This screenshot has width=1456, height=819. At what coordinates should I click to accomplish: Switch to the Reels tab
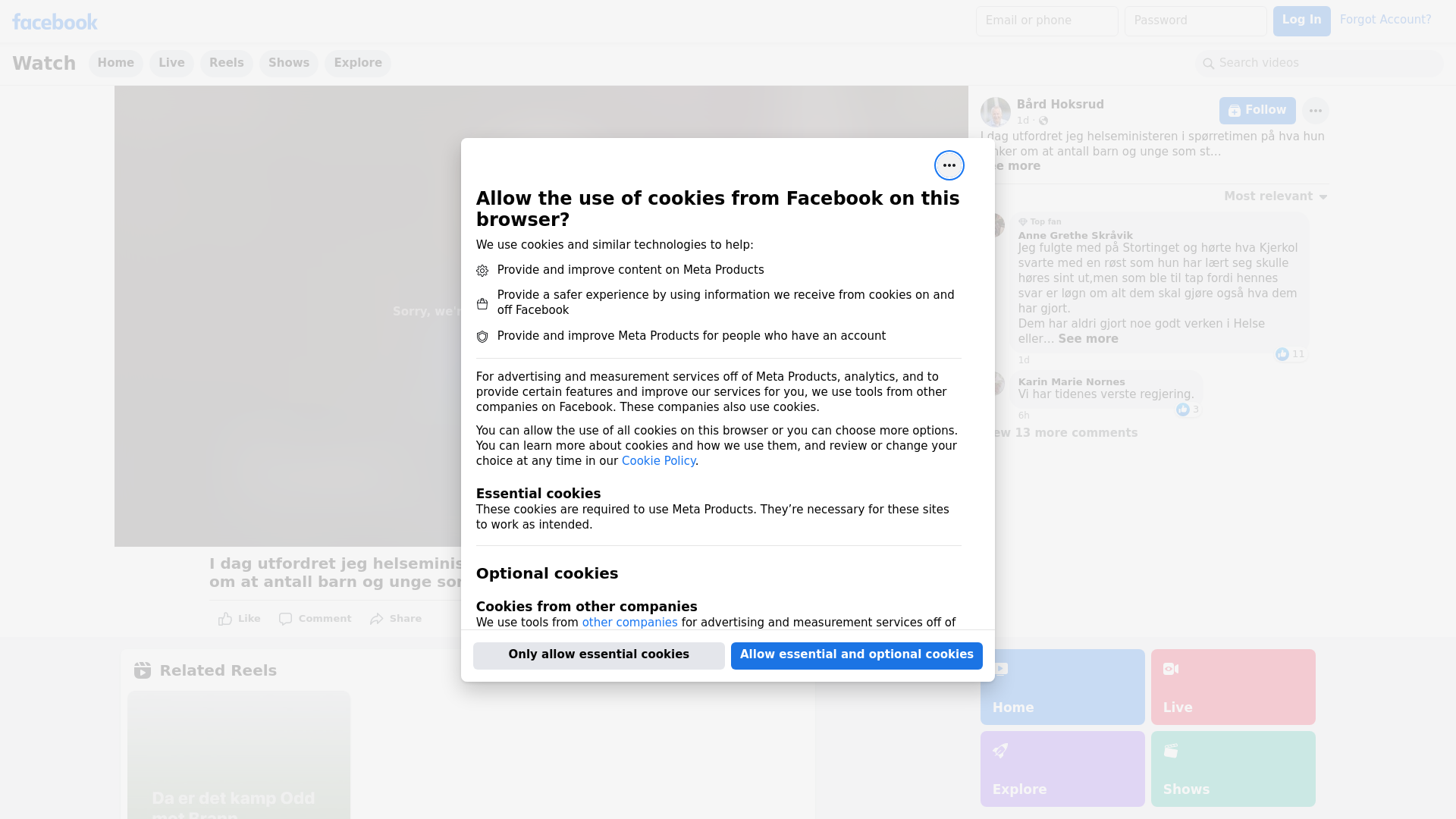click(x=227, y=63)
